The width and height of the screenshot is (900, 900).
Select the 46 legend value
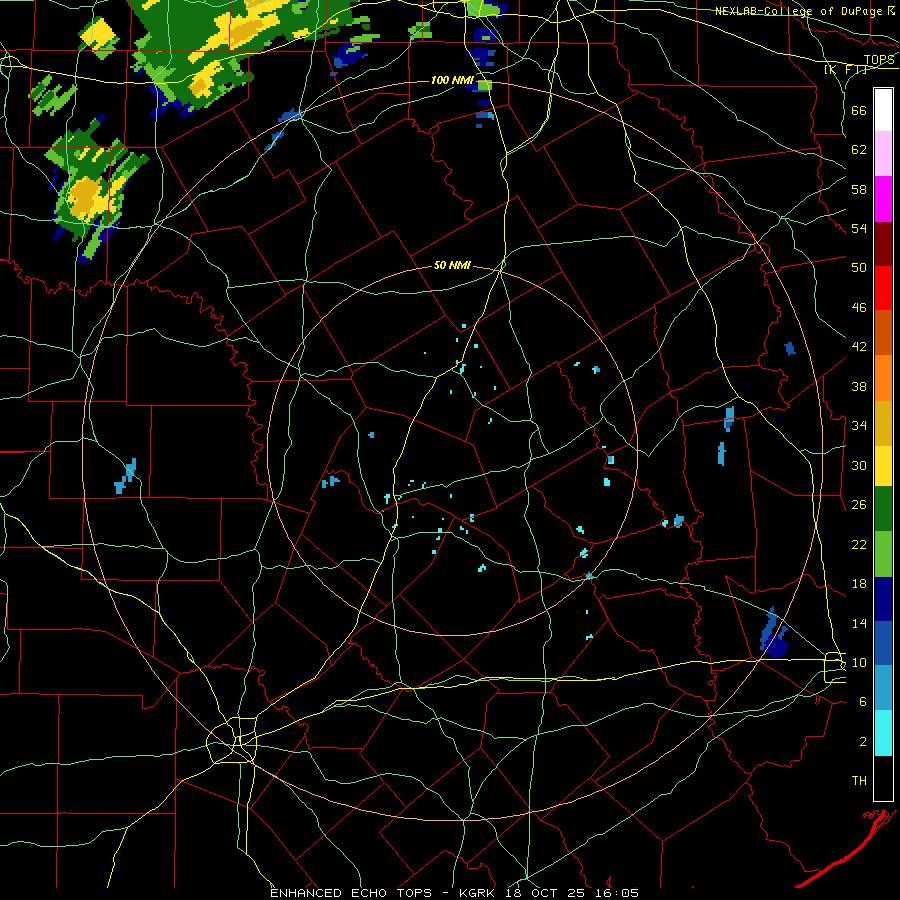pyautogui.click(x=859, y=308)
